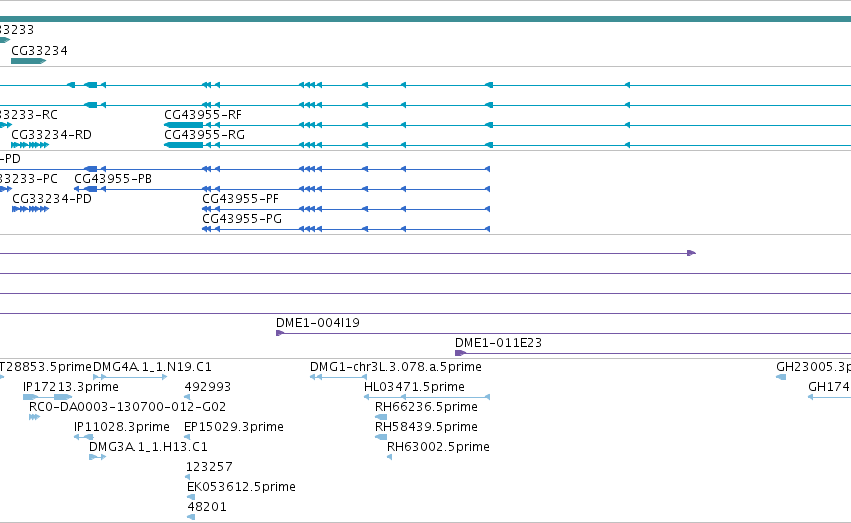Open the DMG1-chr3L.3.078.a.5prime label
The height and width of the screenshot is (523, 851).
coord(396,367)
